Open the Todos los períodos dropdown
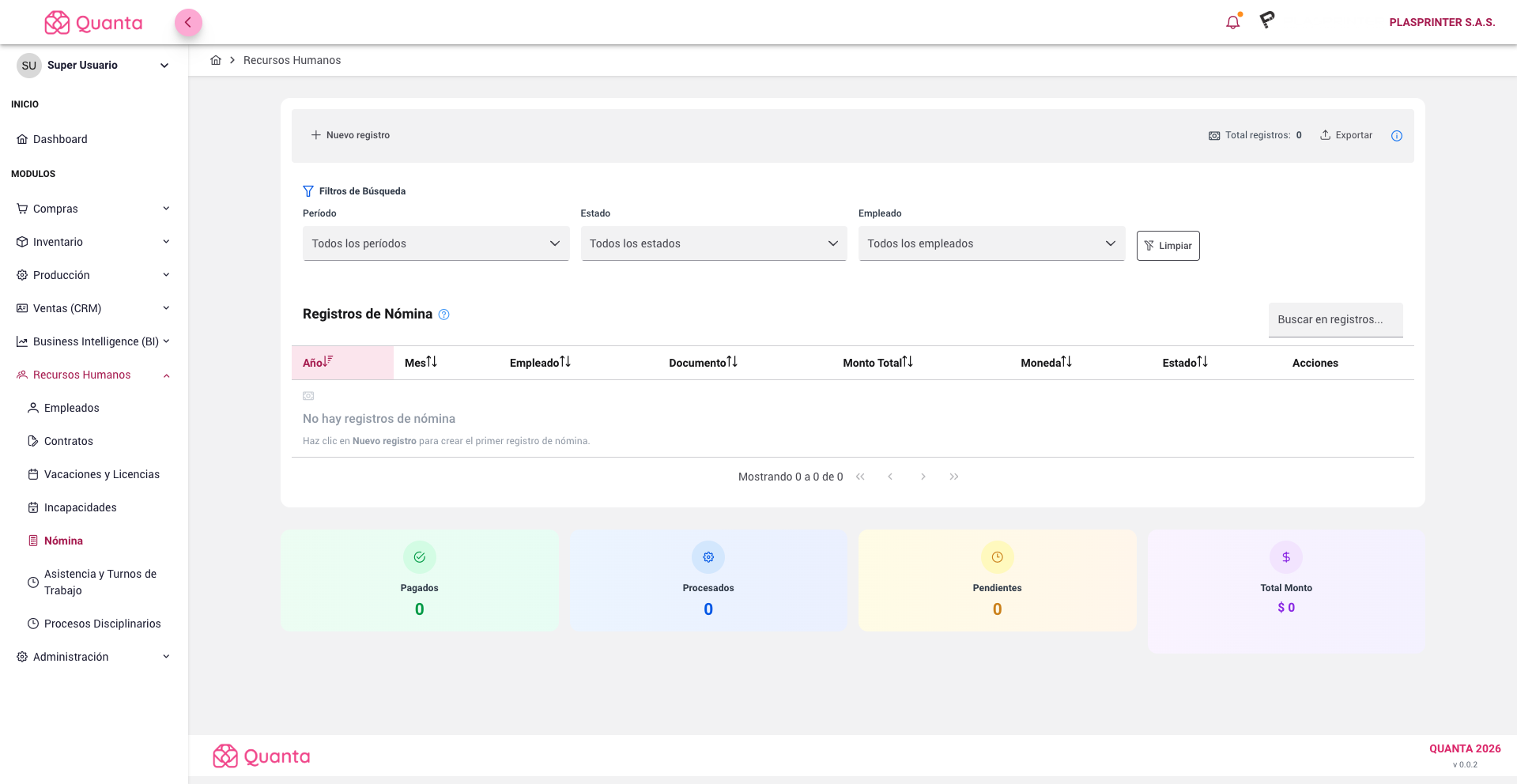 click(436, 243)
